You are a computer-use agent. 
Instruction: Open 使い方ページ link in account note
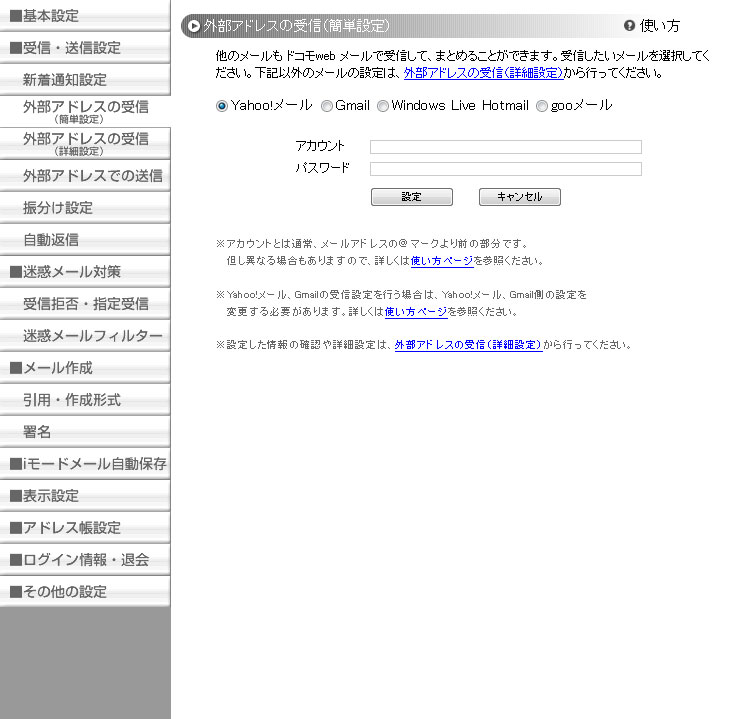(x=442, y=261)
